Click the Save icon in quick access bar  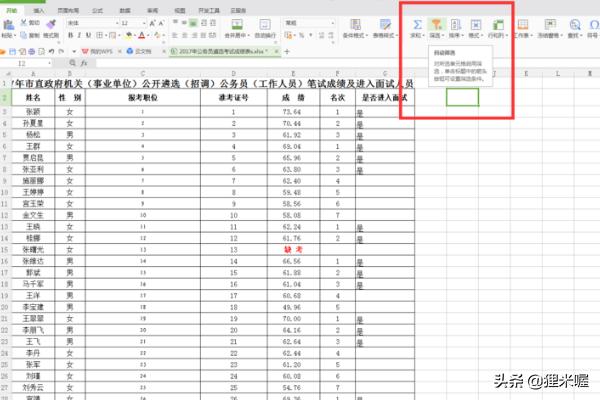click(x=13, y=51)
